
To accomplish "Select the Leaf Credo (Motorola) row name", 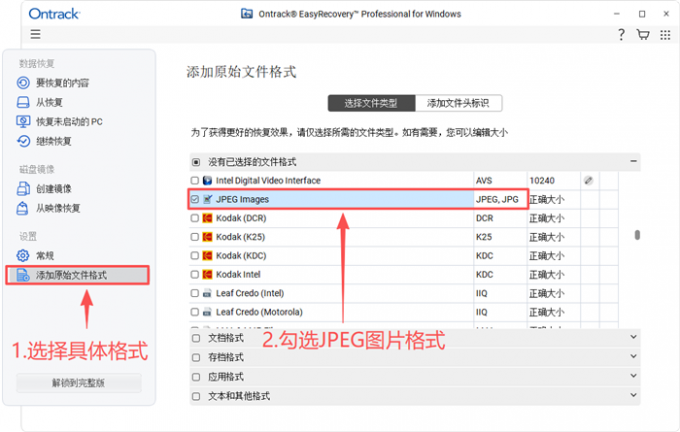I will (259, 312).
